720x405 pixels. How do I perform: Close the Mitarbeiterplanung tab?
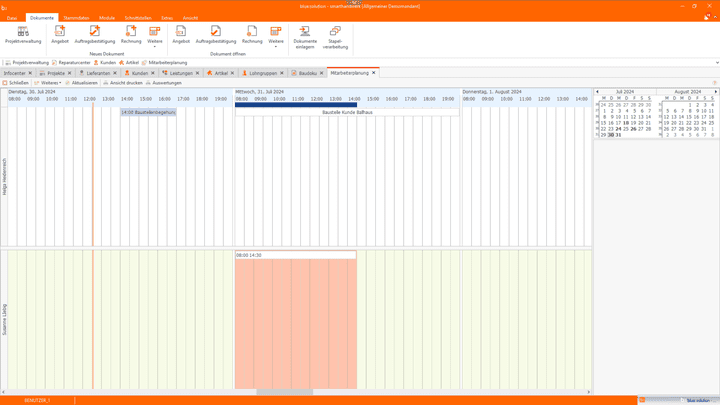tap(374, 72)
